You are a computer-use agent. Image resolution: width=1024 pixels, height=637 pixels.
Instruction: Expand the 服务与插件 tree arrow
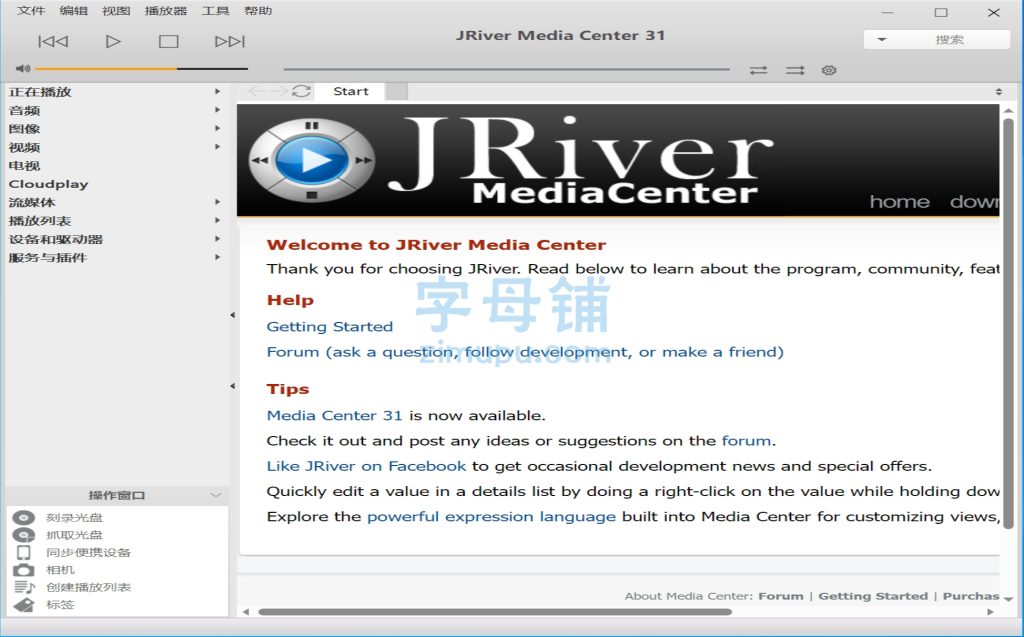click(217, 257)
